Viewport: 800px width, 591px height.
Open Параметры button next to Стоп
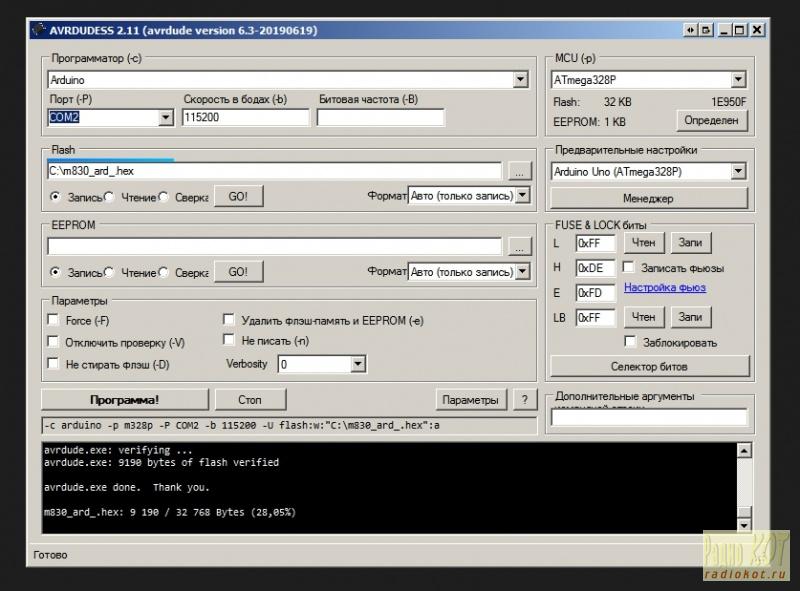pyautogui.click(x=470, y=400)
